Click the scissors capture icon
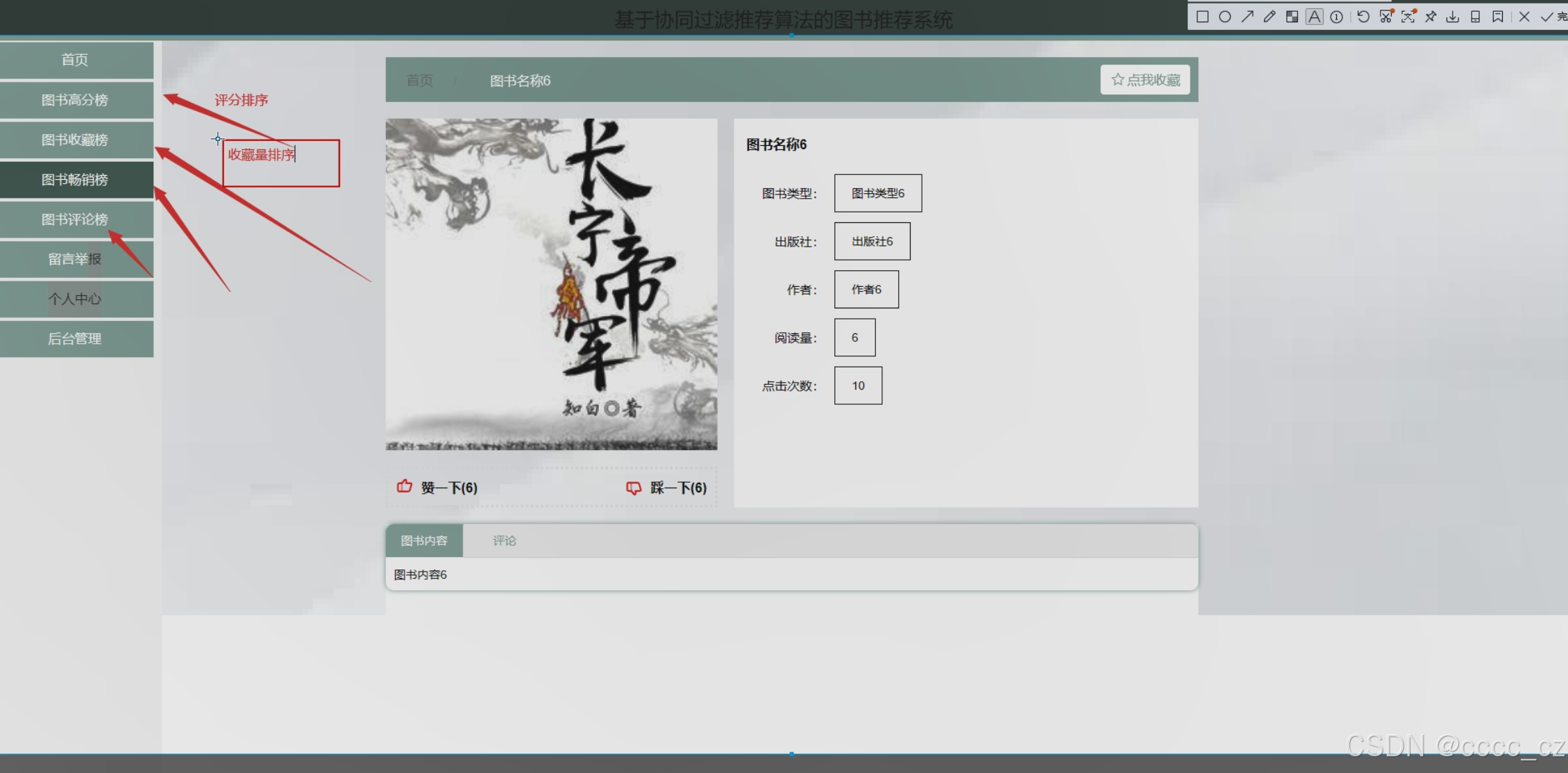This screenshot has width=1568, height=773. coord(1386,17)
